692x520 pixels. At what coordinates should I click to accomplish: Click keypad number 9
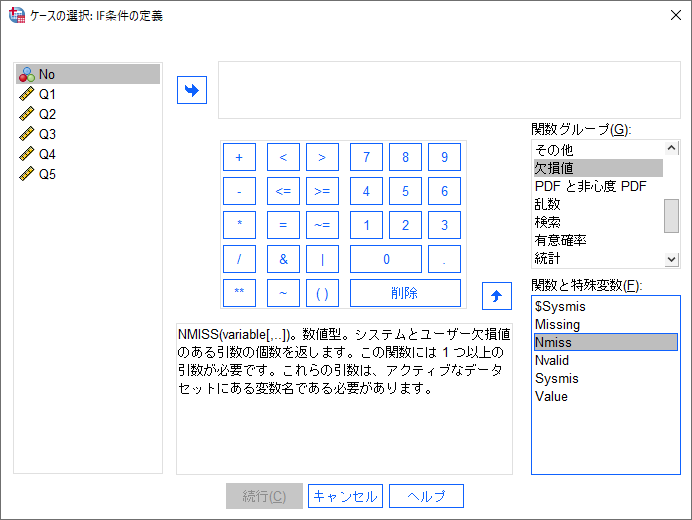[x=444, y=157]
